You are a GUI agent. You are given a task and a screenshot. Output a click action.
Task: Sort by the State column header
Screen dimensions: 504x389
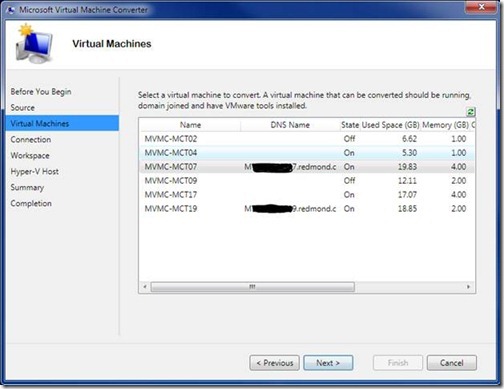pyautogui.click(x=350, y=125)
